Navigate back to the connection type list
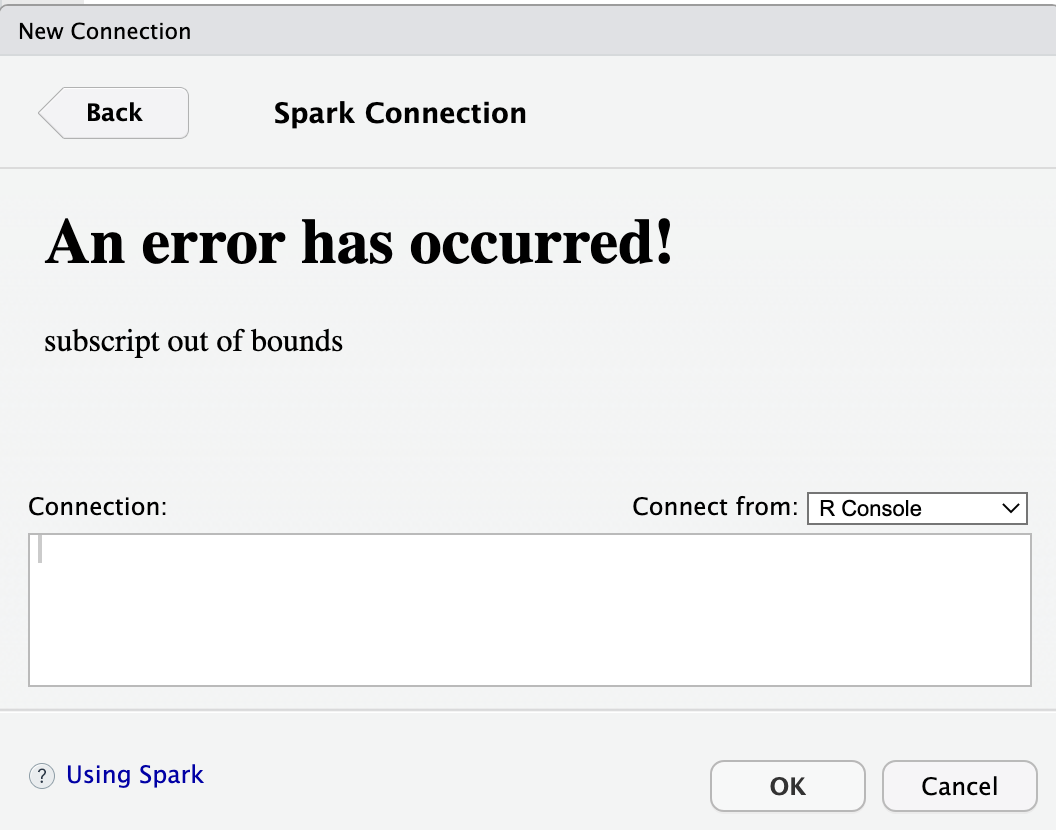Screen dimensions: 1056x830 (112, 113)
